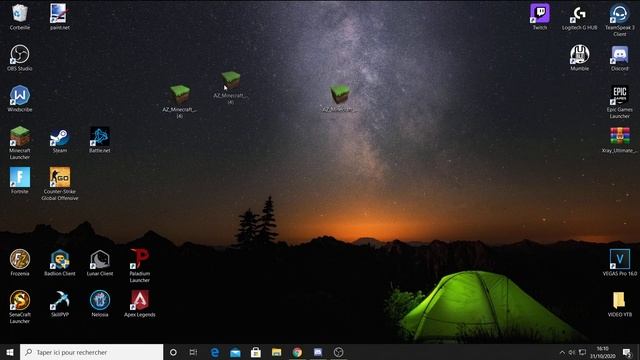Click the Steam desktop icon
Screen dimensions: 640x360
(x=60, y=140)
